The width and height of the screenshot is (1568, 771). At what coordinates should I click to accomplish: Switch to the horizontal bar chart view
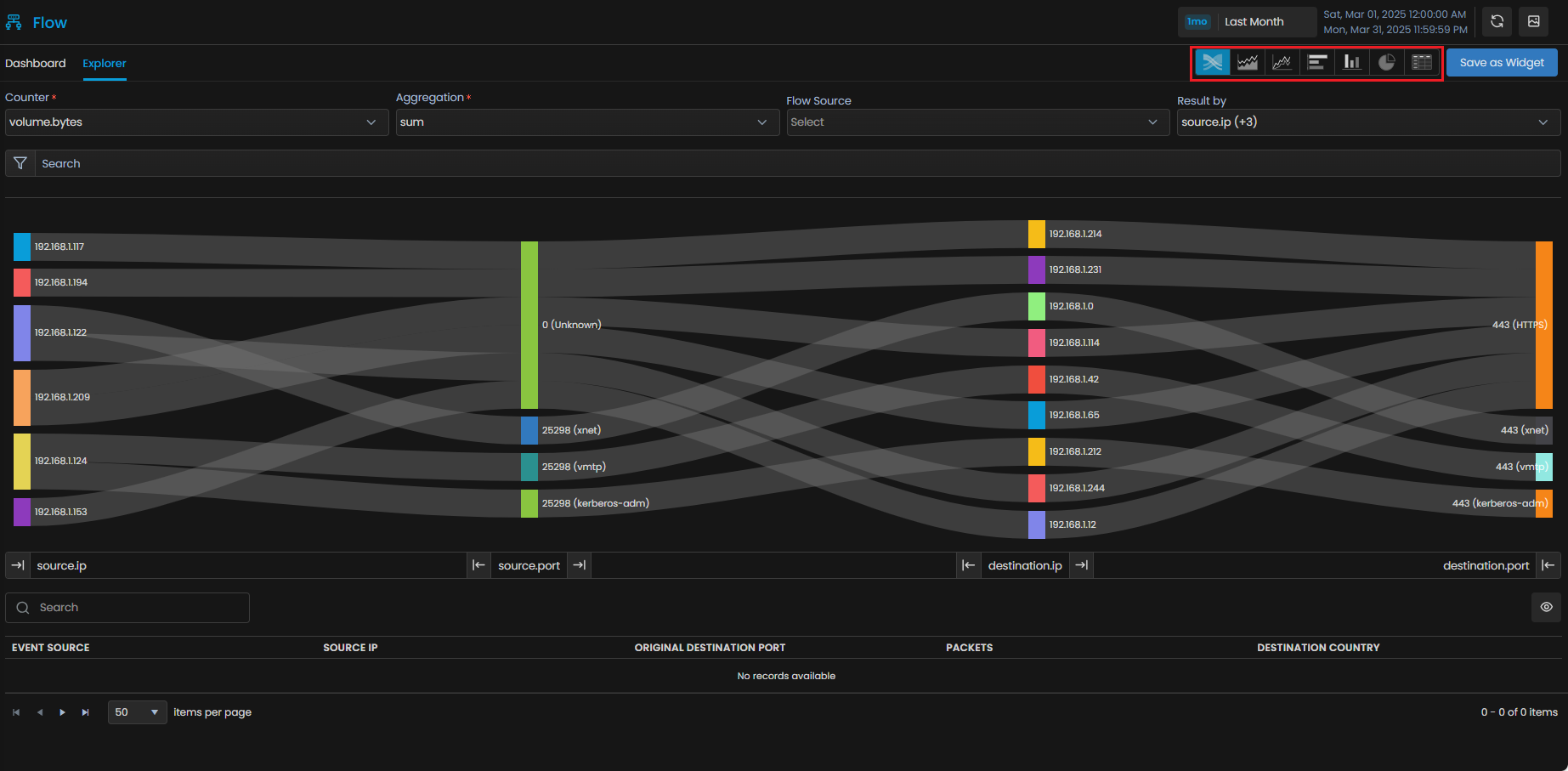tap(1317, 62)
